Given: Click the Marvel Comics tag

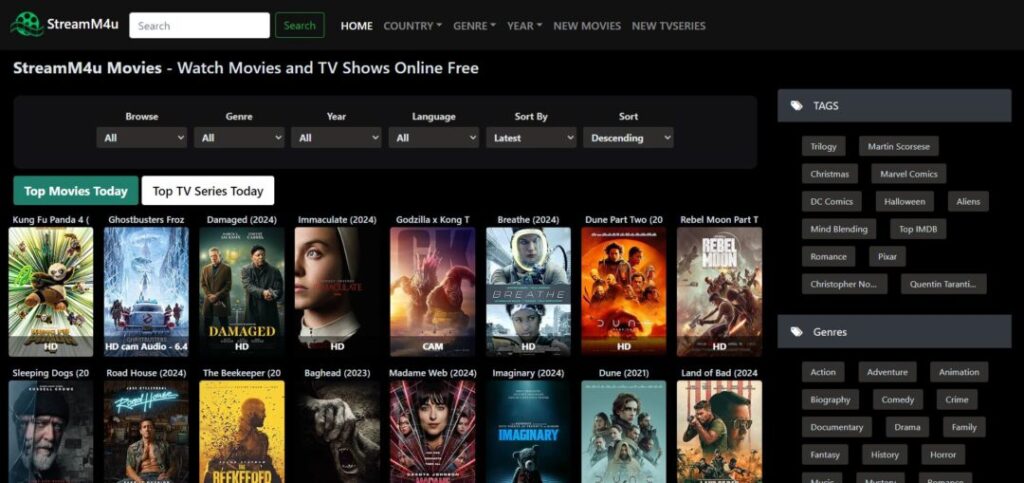Looking at the screenshot, I should point(908,174).
